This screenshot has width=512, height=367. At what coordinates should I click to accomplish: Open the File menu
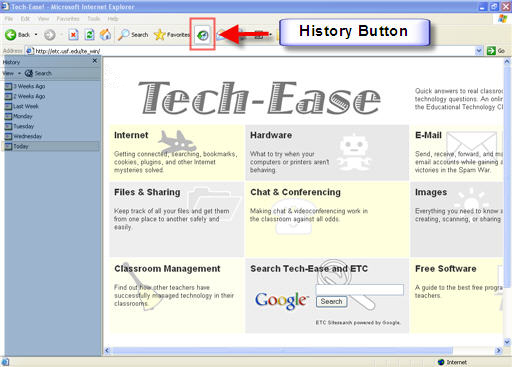(x=9, y=19)
